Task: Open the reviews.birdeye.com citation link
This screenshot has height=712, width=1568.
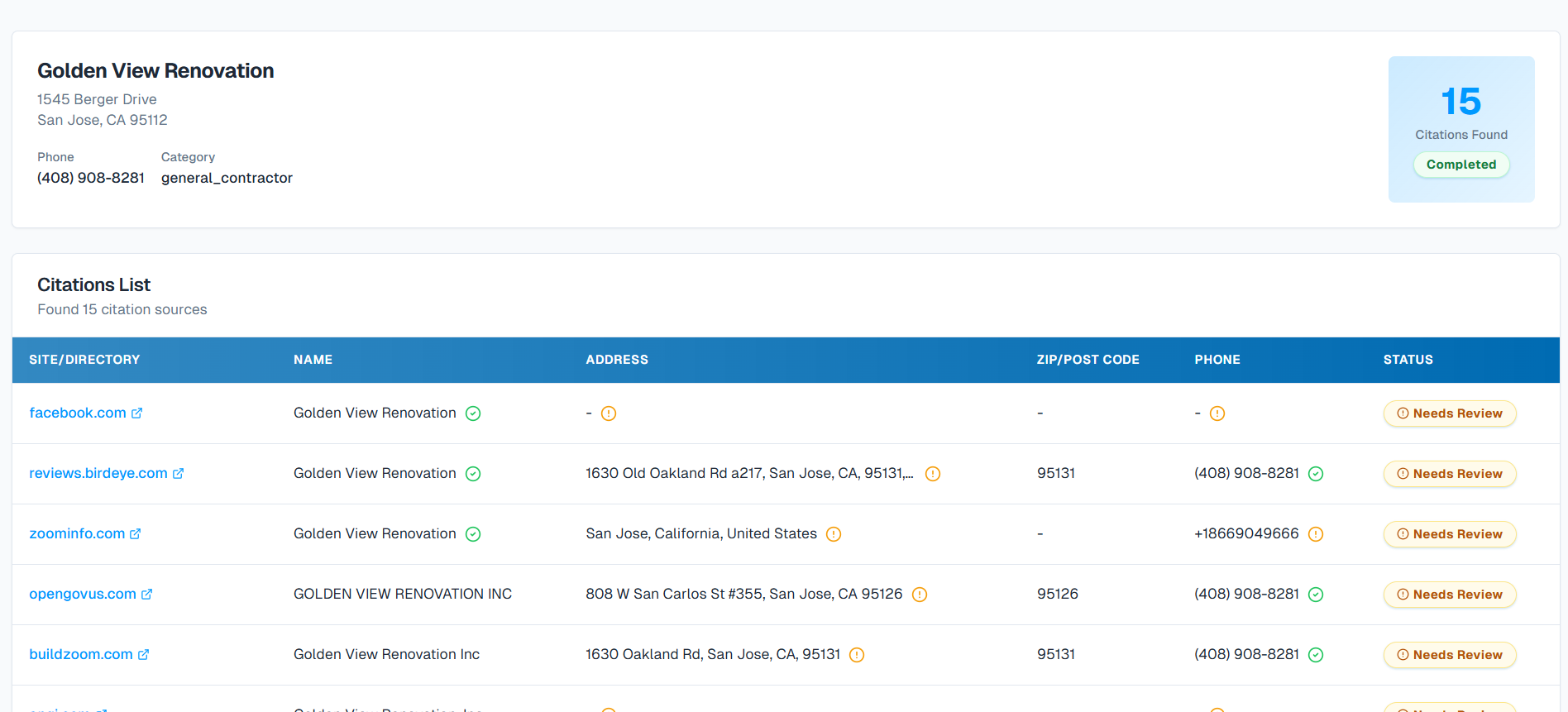Action: coord(98,473)
